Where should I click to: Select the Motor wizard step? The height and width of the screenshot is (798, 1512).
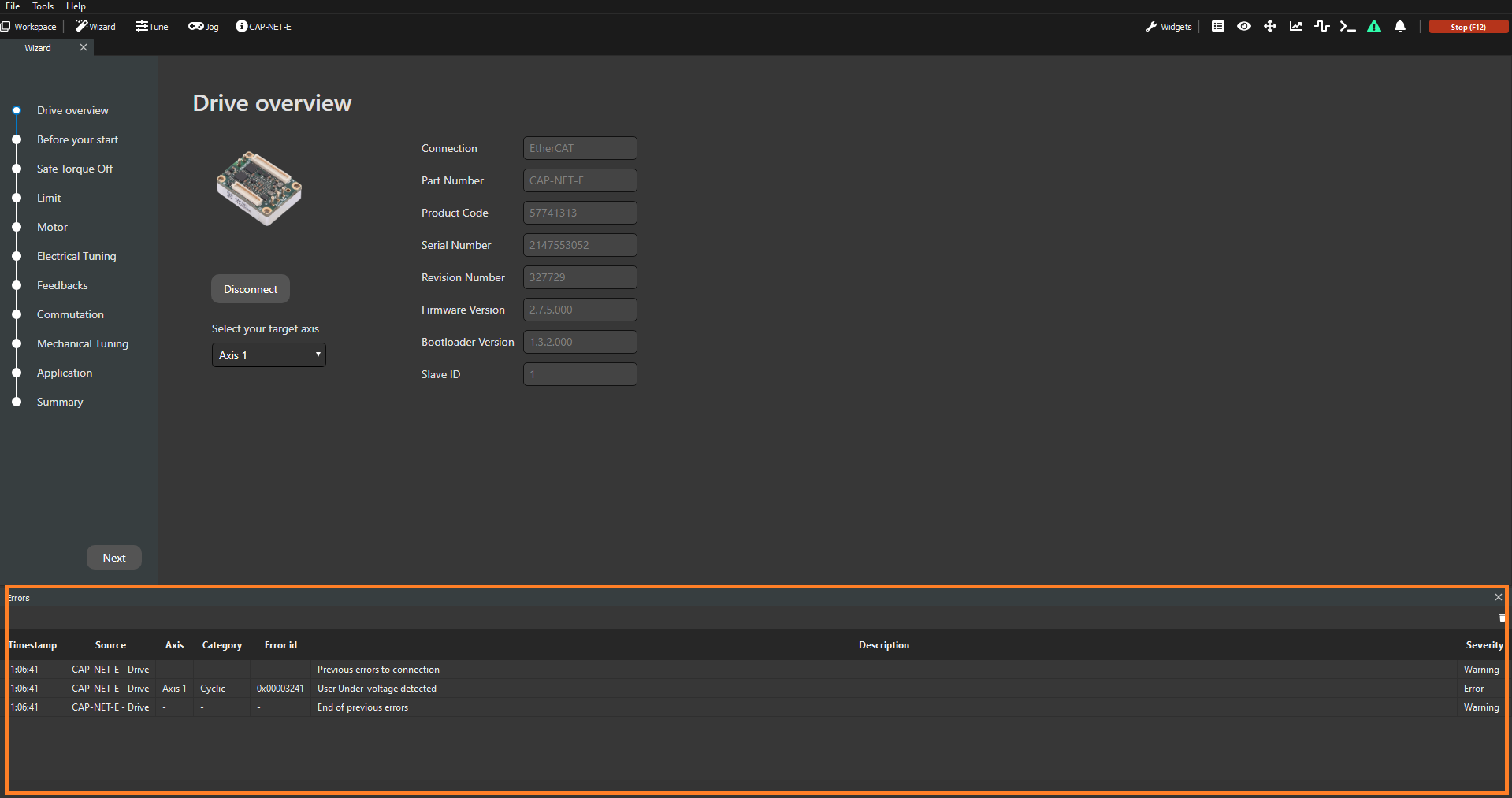pos(52,227)
